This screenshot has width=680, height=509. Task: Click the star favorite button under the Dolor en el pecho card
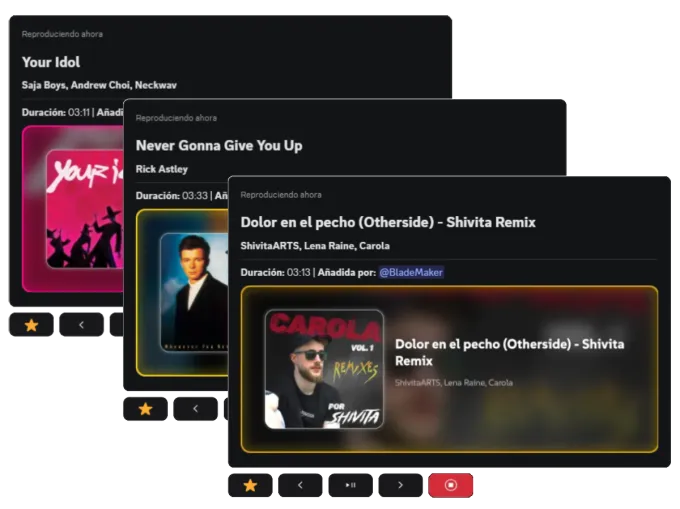(x=250, y=485)
